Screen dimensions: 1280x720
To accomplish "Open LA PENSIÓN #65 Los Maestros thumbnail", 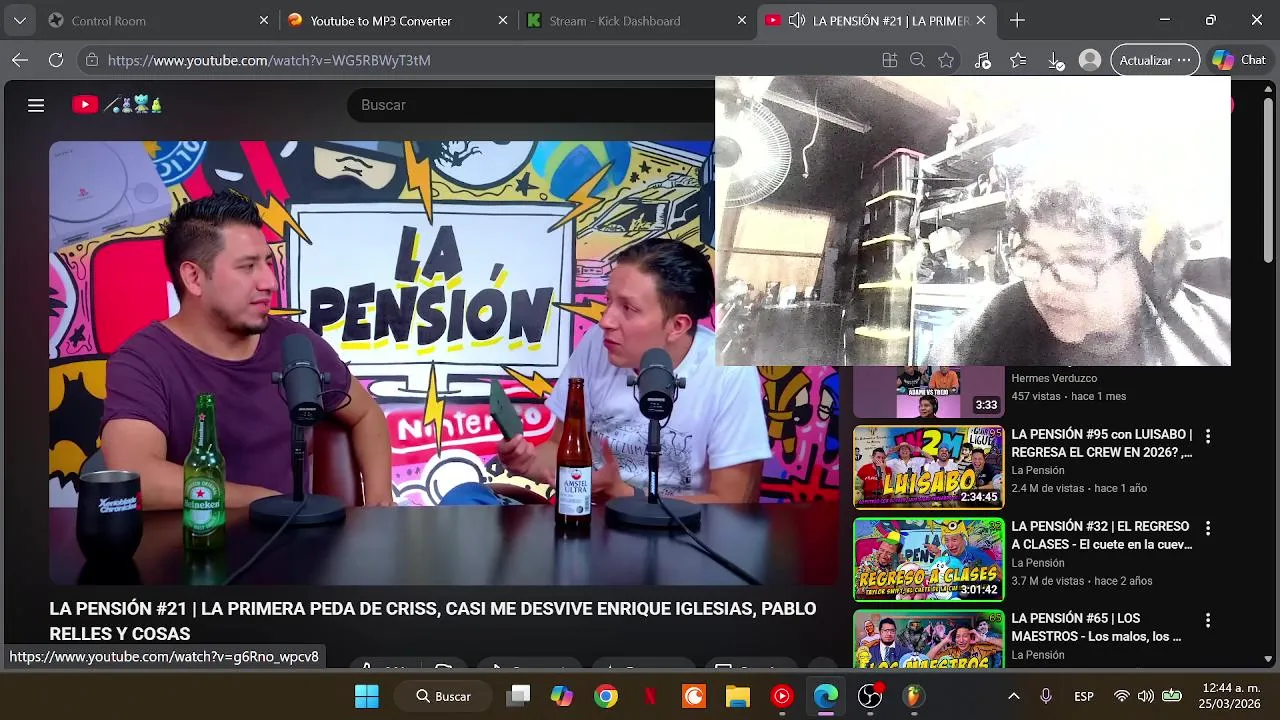I will tap(928, 639).
